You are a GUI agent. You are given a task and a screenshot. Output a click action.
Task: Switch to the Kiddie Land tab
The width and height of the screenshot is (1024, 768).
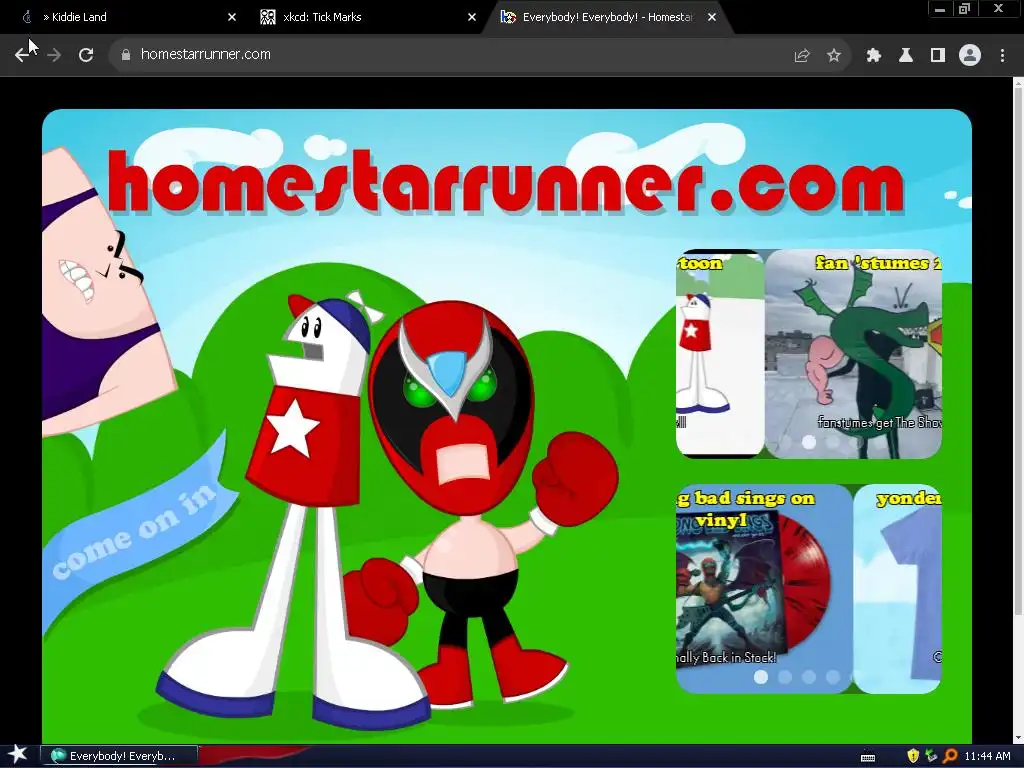point(124,17)
